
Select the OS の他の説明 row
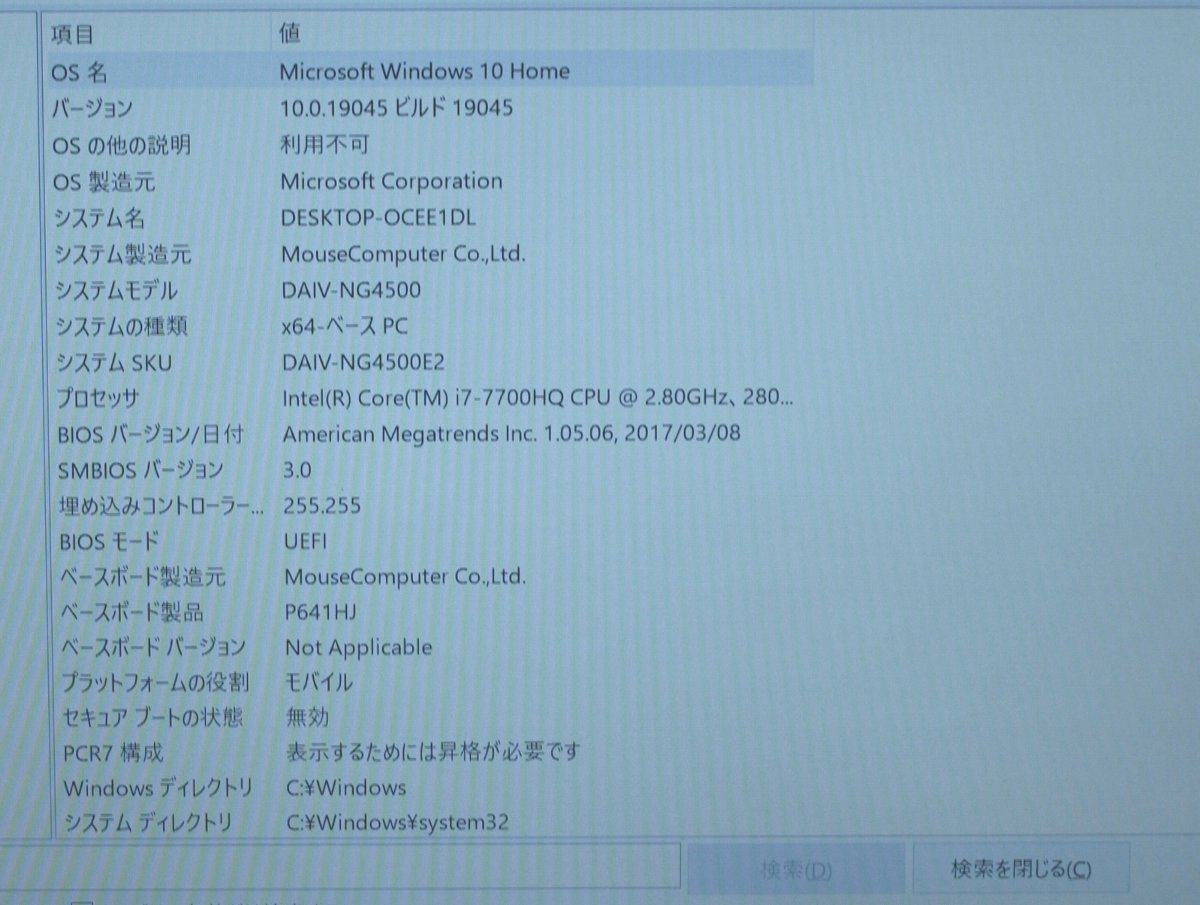tap(429, 145)
